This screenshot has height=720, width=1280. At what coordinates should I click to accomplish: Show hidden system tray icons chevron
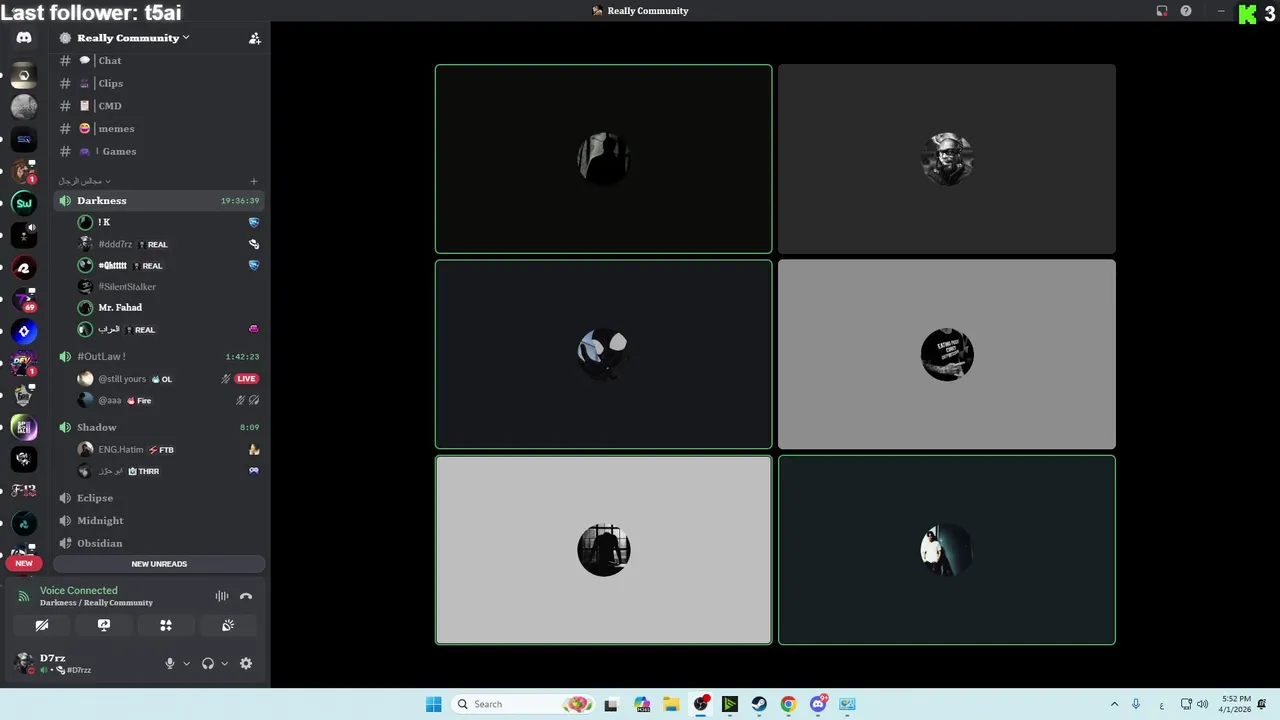1114,704
